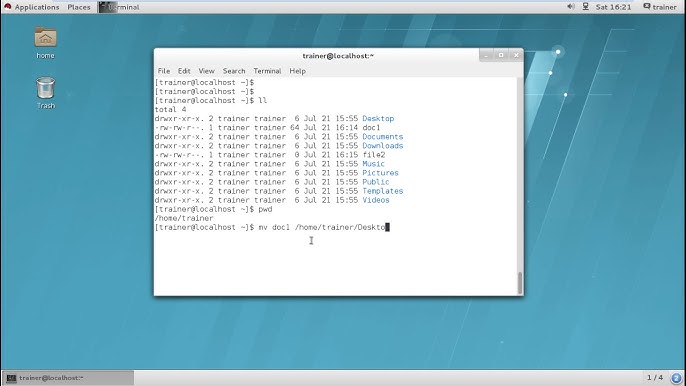Viewport: 686px width, 386px height.
Task: Click the 'll' command on prompt line
Action: click(262, 101)
